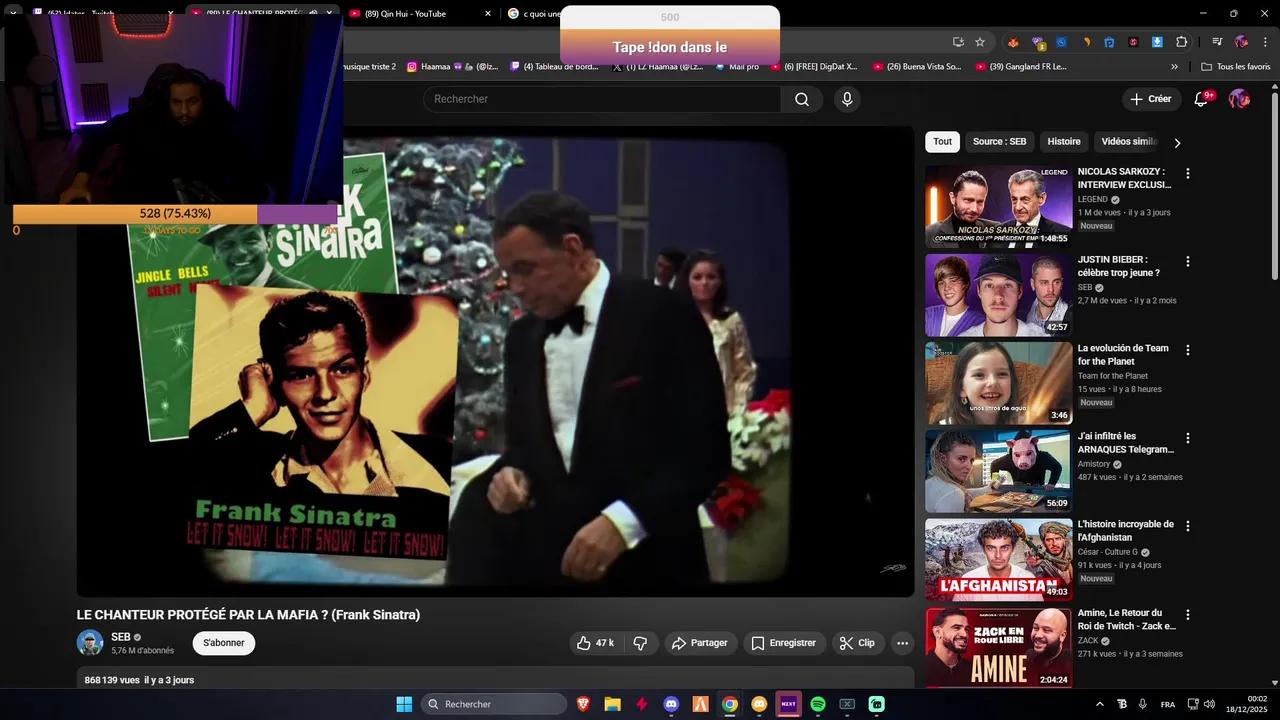Image resolution: width=1280 pixels, height=720 pixels.
Task: Open the Chrome extensions puzzle icon
Action: (1181, 42)
